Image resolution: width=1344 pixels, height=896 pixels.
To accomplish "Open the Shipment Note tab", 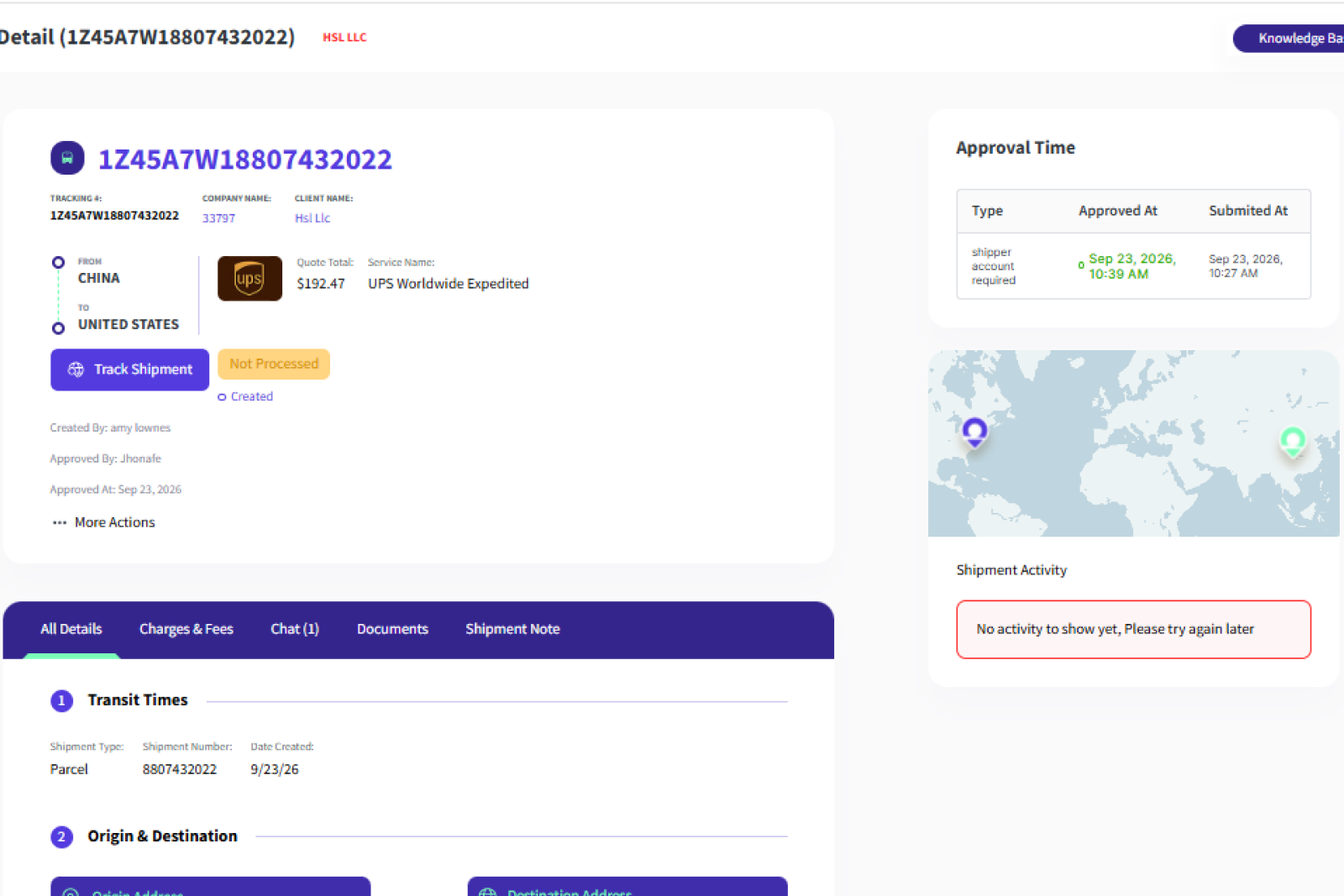I will click(512, 629).
